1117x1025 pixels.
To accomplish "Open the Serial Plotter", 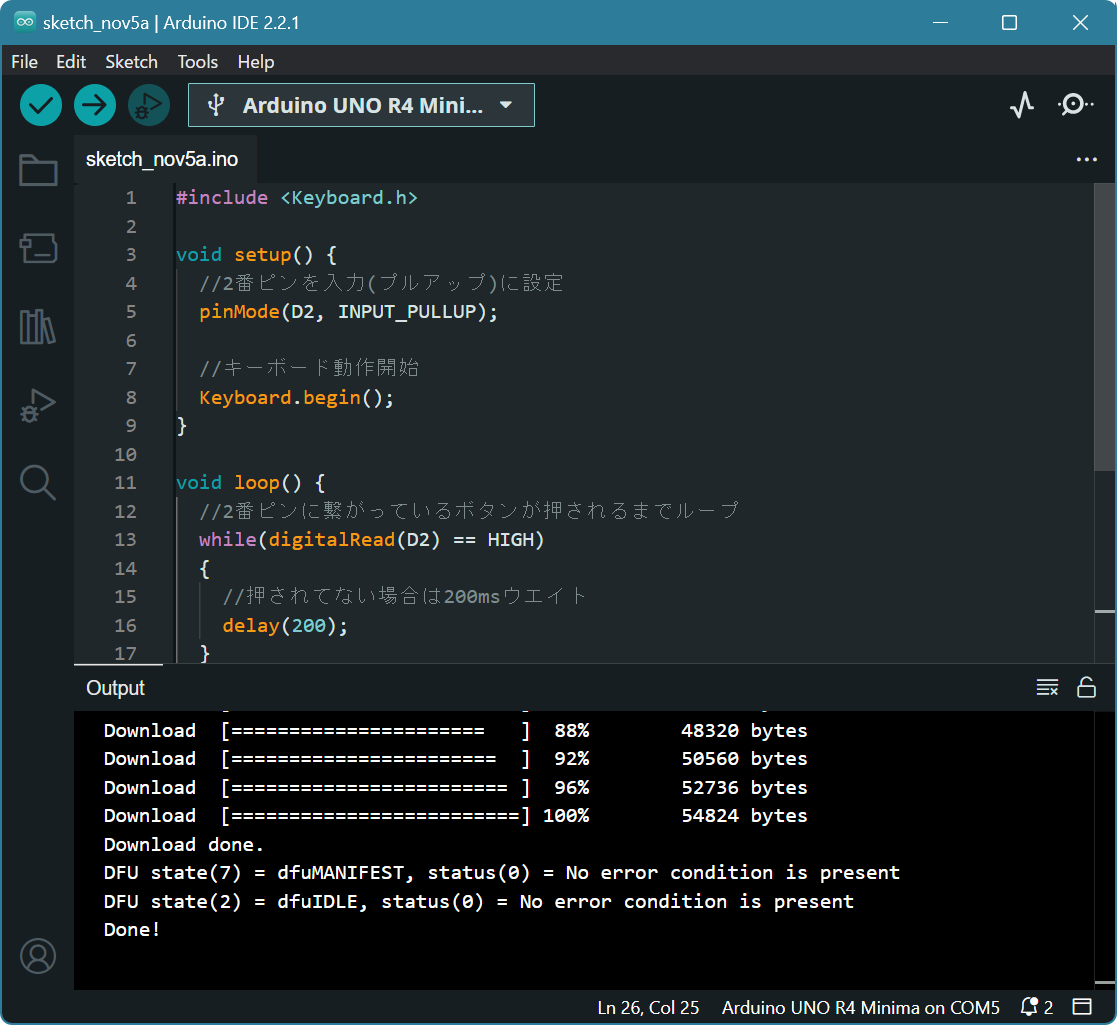I will [1022, 105].
